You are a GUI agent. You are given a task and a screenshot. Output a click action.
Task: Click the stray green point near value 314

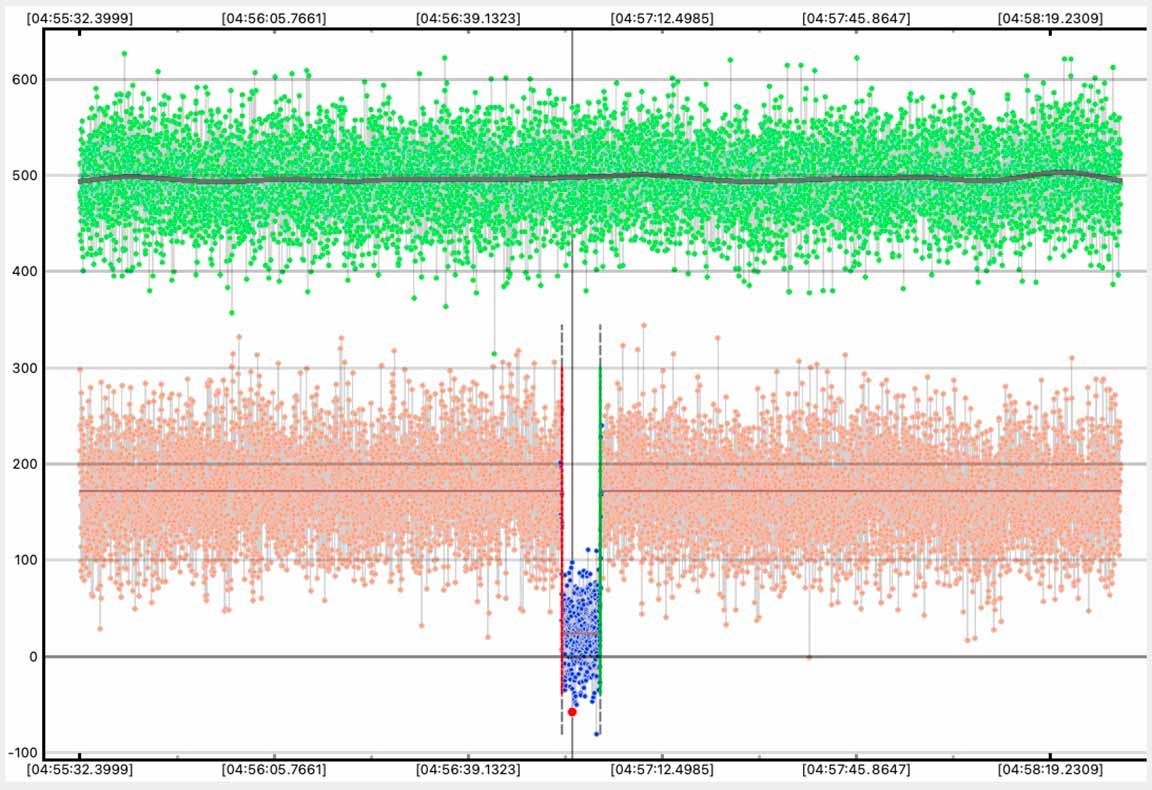494,354
